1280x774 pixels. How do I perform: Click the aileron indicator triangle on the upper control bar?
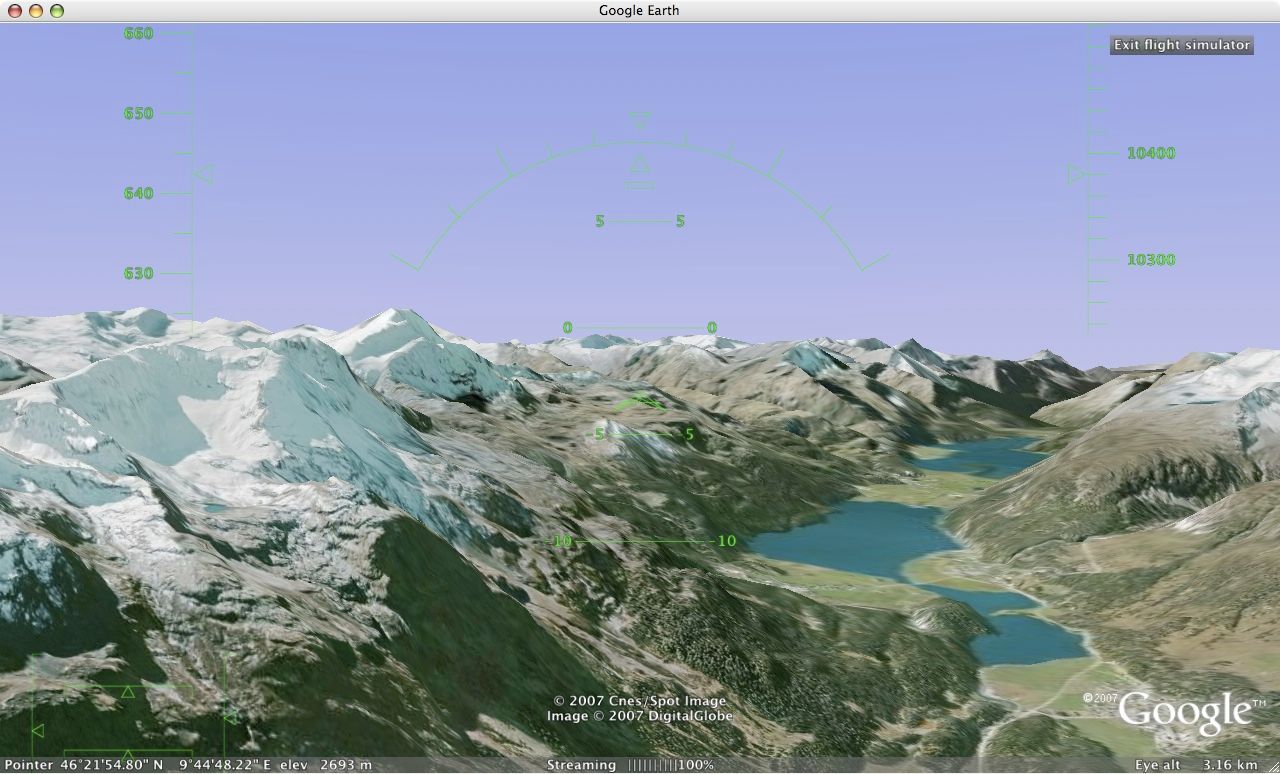128,691
